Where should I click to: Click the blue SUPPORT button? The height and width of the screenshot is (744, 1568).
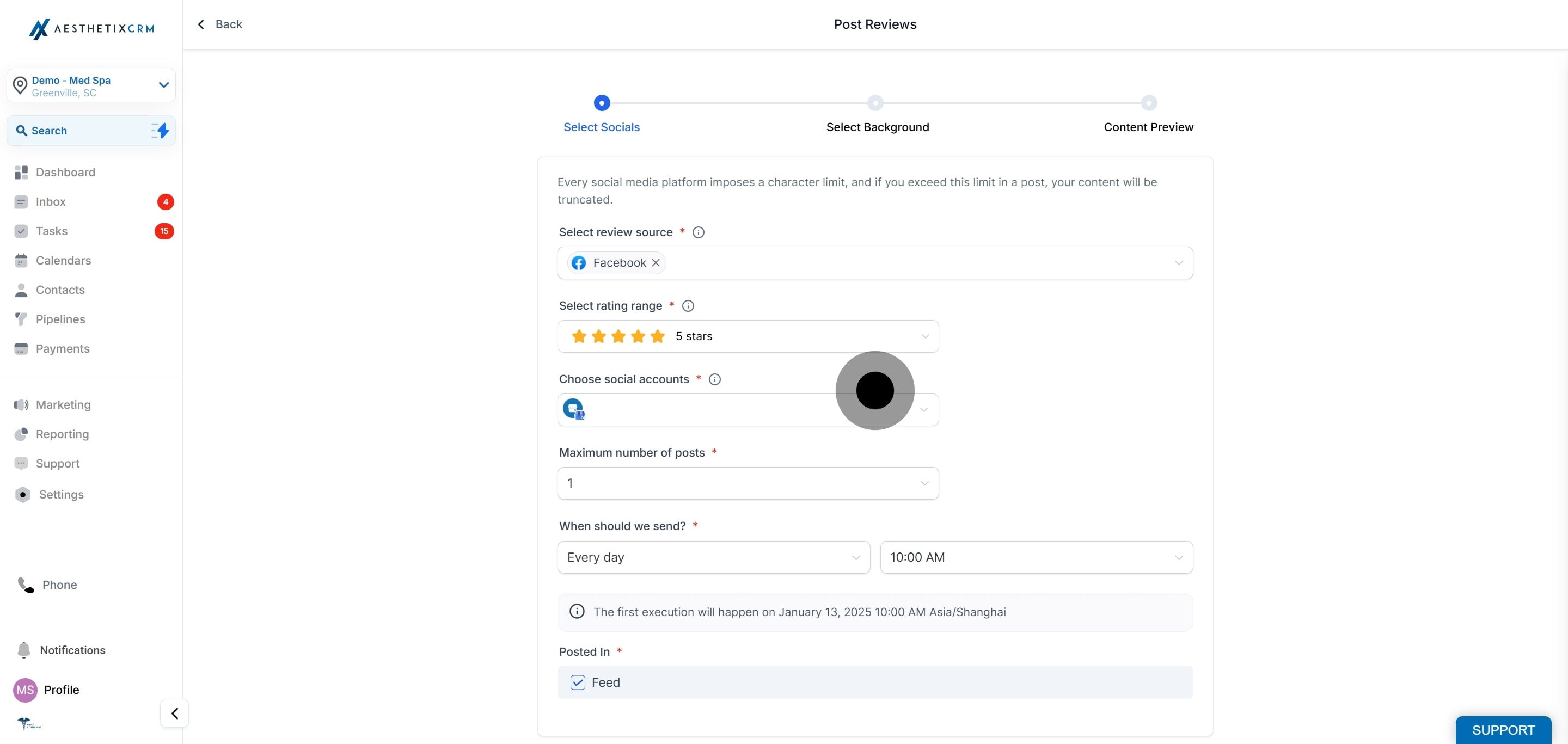click(1503, 729)
